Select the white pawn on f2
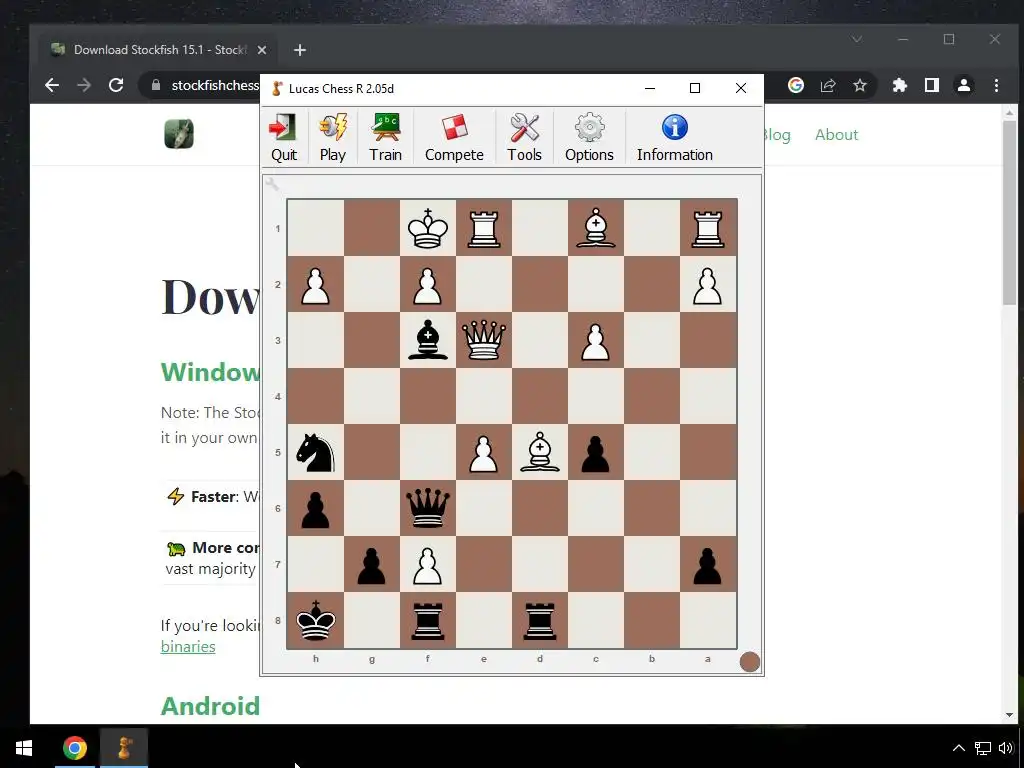Image resolution: width=1024 pixels, height=768 pixels. point(428,284)
